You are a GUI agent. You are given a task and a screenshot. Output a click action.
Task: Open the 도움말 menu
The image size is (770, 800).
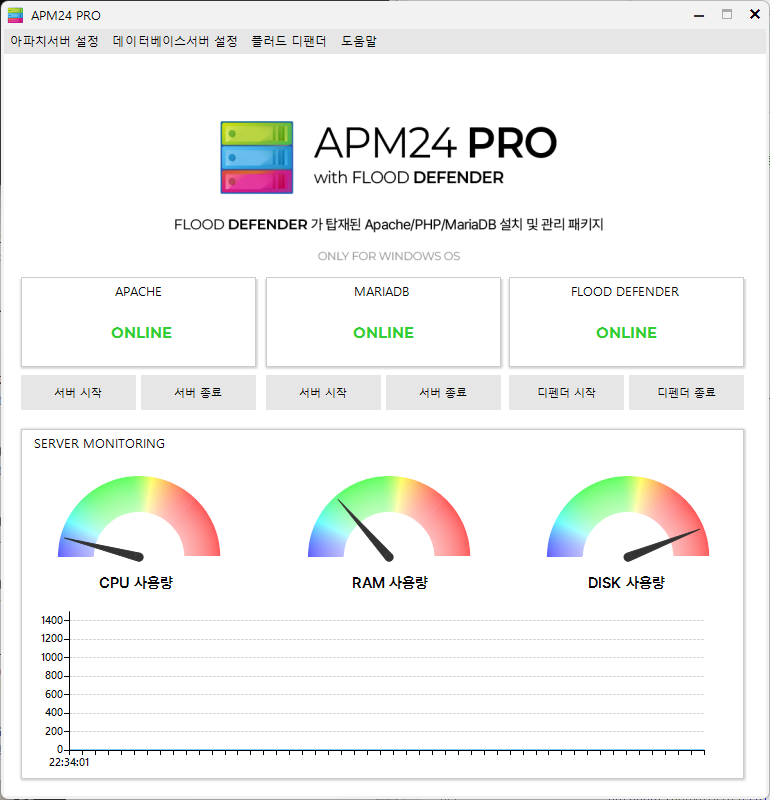point(359,41)
